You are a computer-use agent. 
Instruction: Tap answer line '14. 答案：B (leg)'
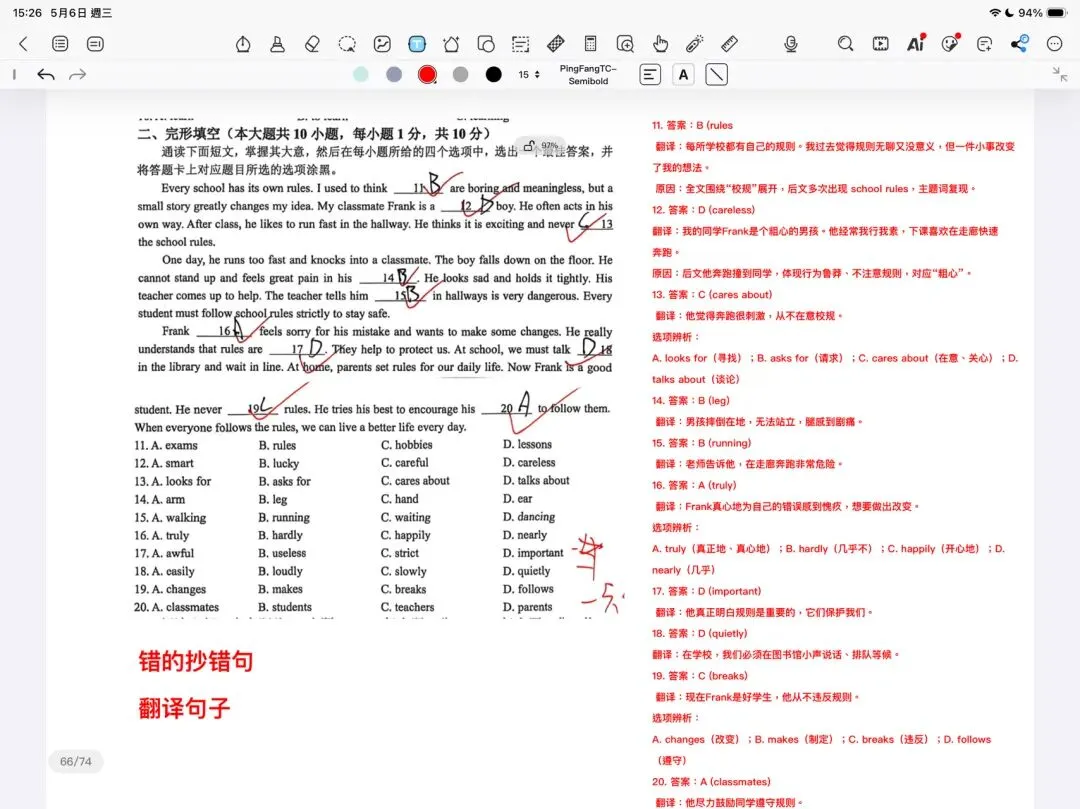pos(690,401)
